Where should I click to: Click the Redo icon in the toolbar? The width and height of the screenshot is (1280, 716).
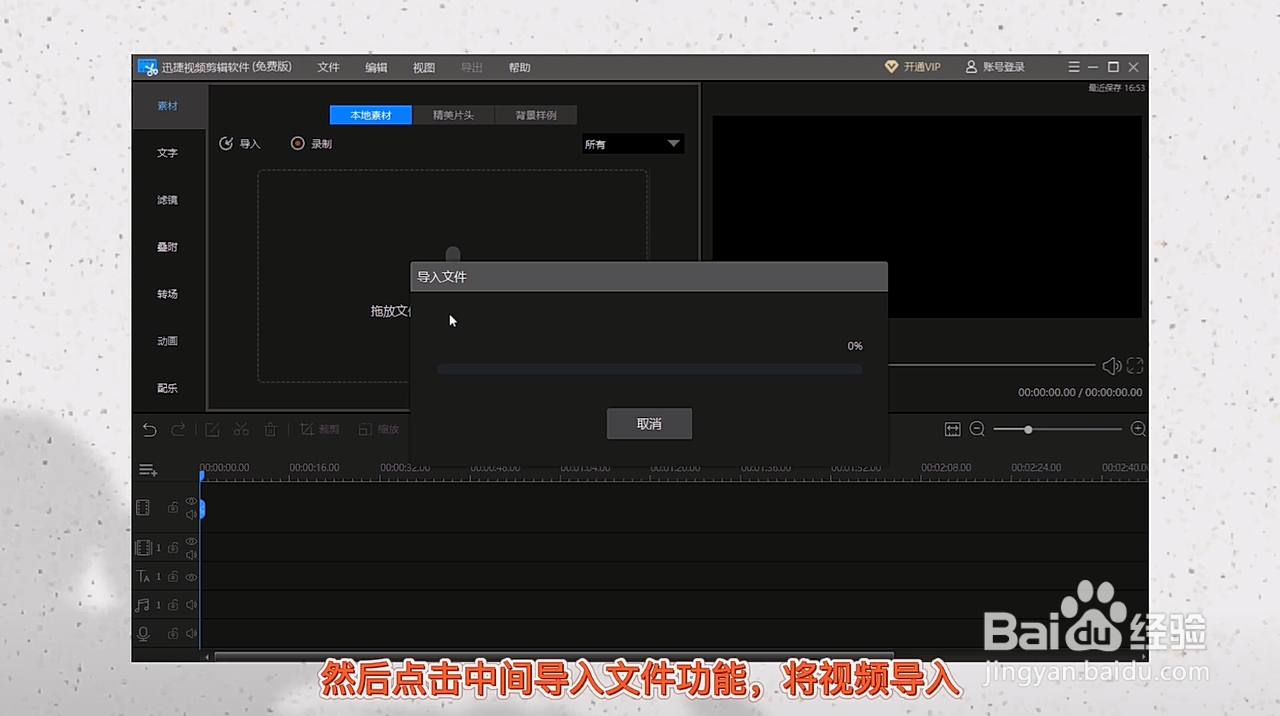click(178, 429)
